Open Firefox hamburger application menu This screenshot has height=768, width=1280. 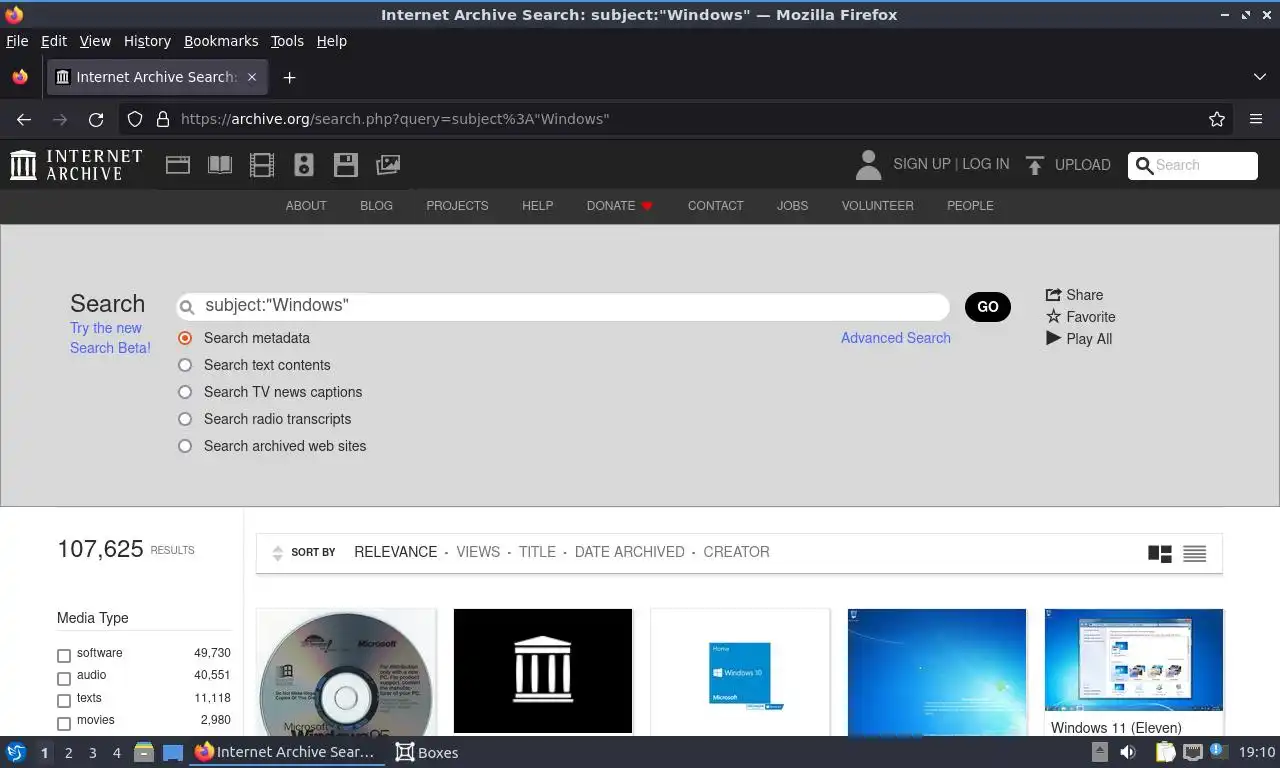[x=1256, y=119]
